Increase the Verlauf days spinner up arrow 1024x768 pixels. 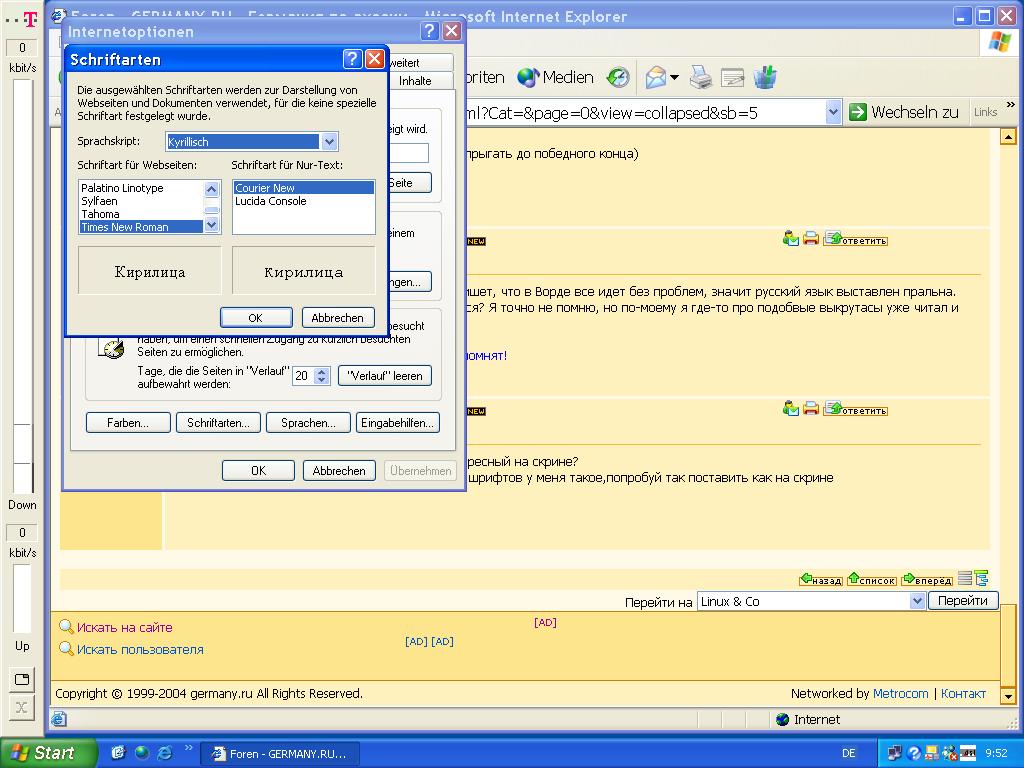[321, 372]
